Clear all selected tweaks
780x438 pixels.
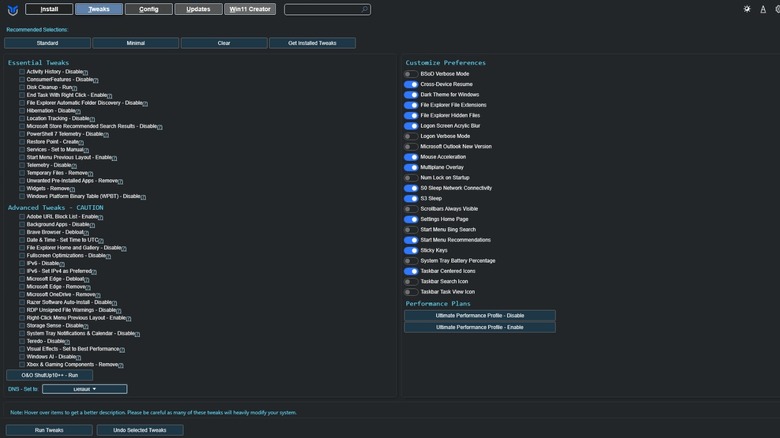pyautogui.click(x=224, y=43)
